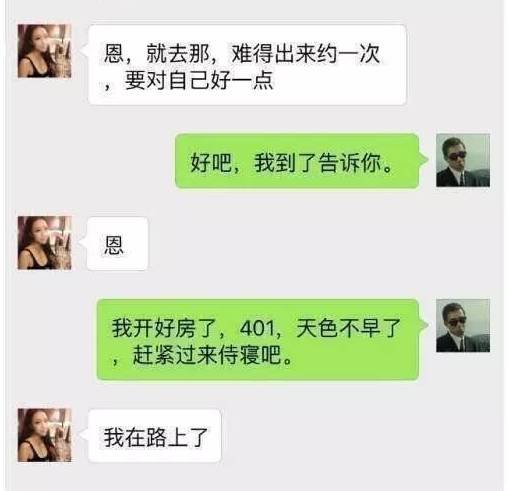Tap the avatar beside the '恩，就去那' message
Viewport: 507px width, 491px height.
pyautogui.click(x=44, y=51)
